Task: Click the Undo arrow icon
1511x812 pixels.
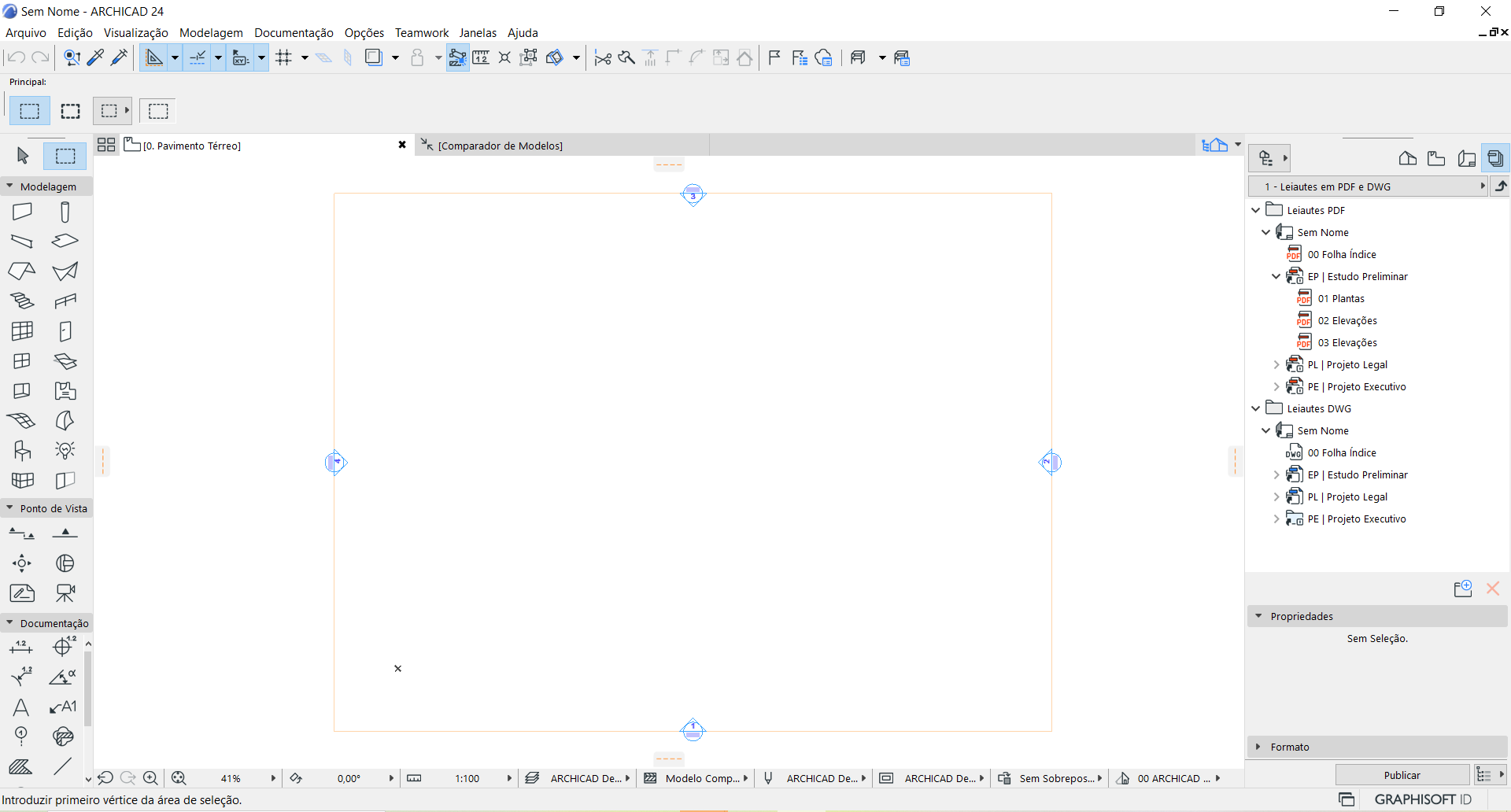Action: pyautogui.click(x=17, y=57)
